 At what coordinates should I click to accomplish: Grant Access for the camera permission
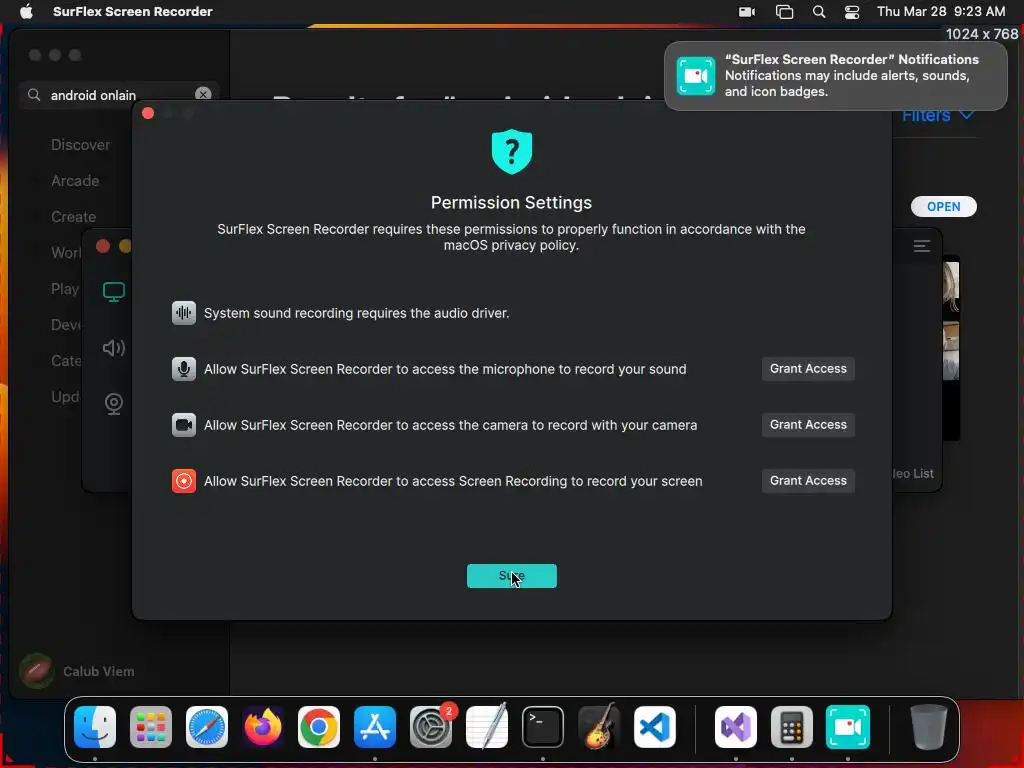tap(808, 424)
